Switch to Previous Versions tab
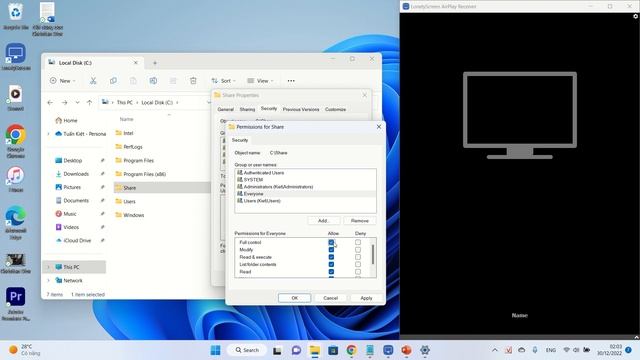This screenshot has width=640, height=360. [x=301, y=109]
